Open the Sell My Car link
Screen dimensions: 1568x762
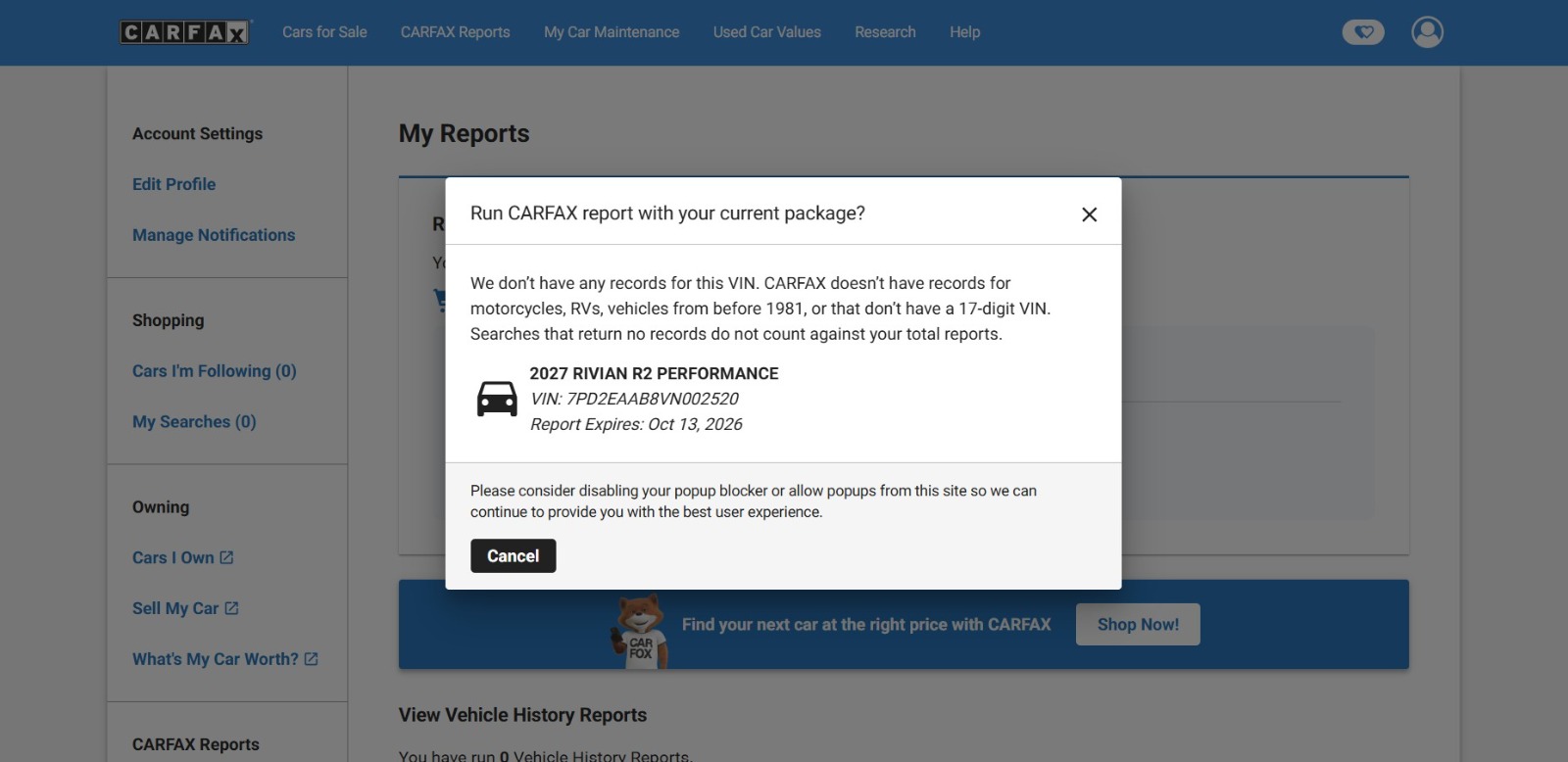pos(175,608)
